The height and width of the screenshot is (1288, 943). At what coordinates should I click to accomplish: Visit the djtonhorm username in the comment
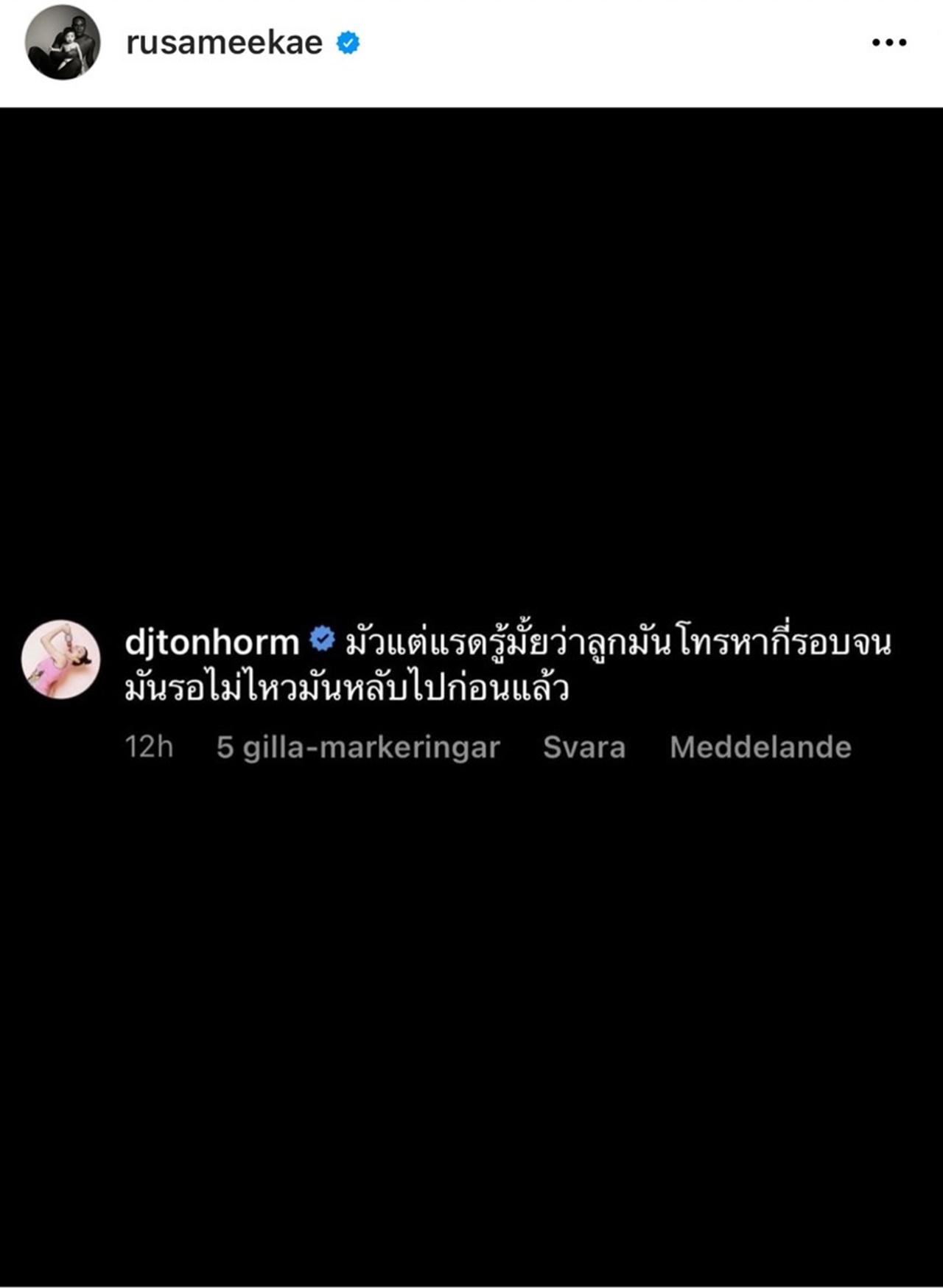click(x=212, y=643)
